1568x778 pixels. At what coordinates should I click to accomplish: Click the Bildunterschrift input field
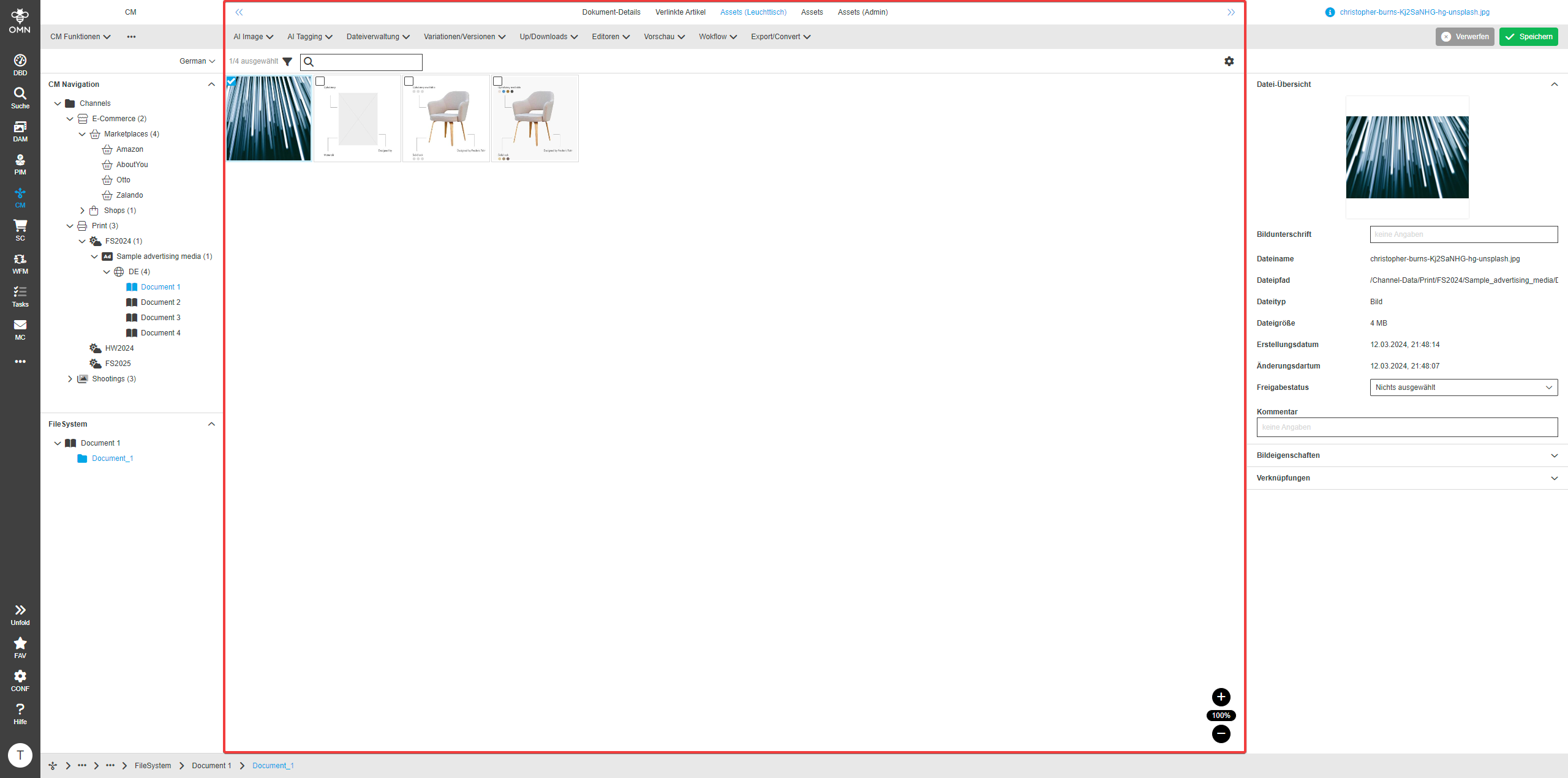(1463, 234)
